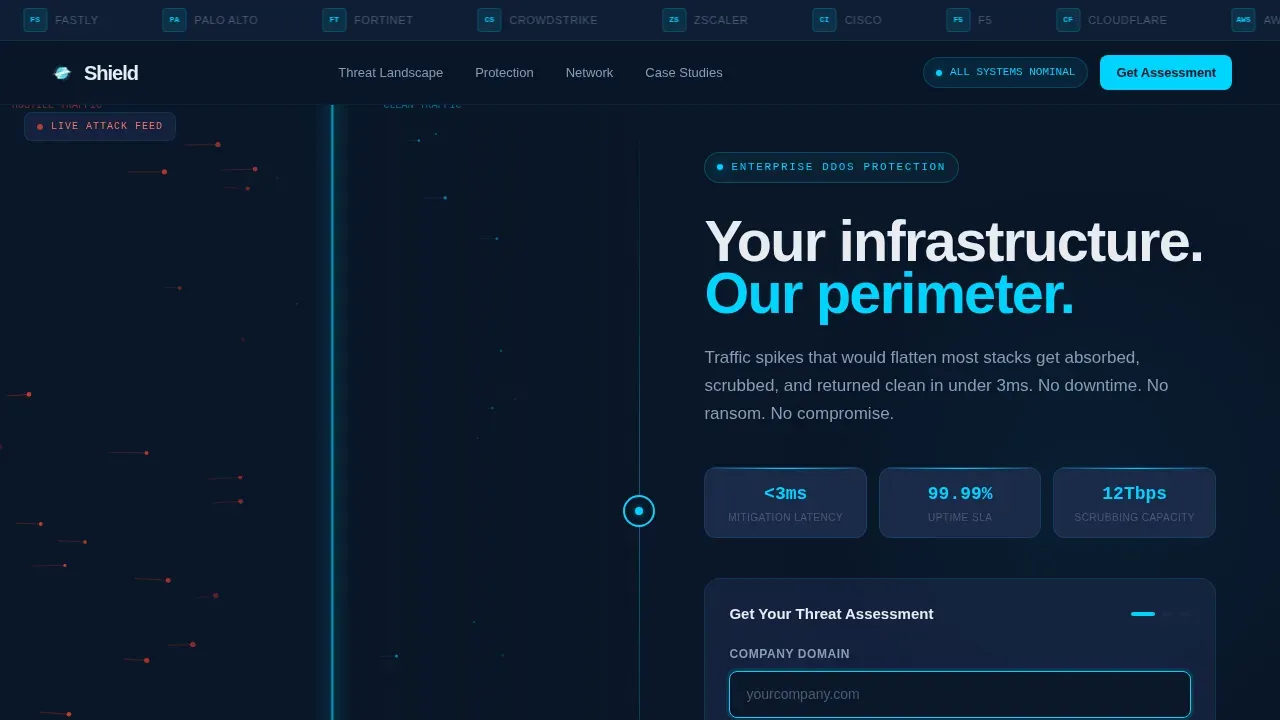1280x720 pixels.
Task: Click the Live Attack Feed badge
Action: 100,127
